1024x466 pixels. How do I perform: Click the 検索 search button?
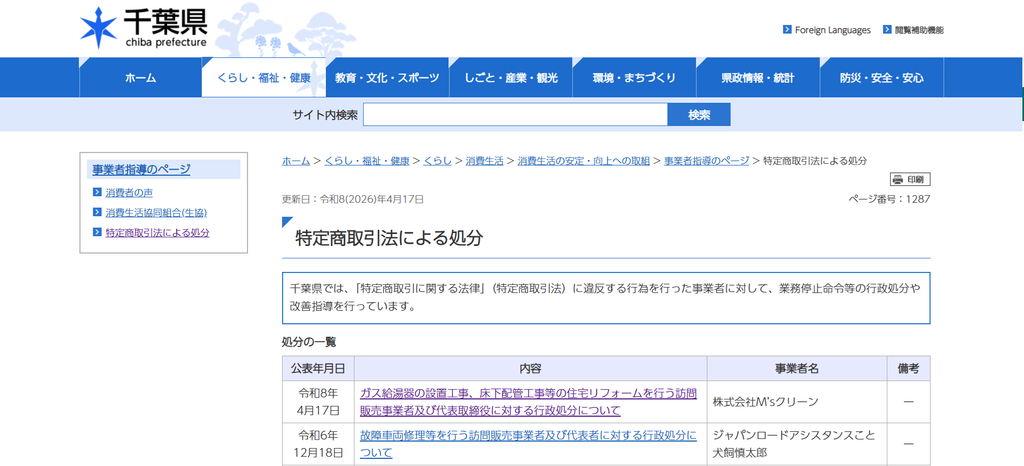699,115
